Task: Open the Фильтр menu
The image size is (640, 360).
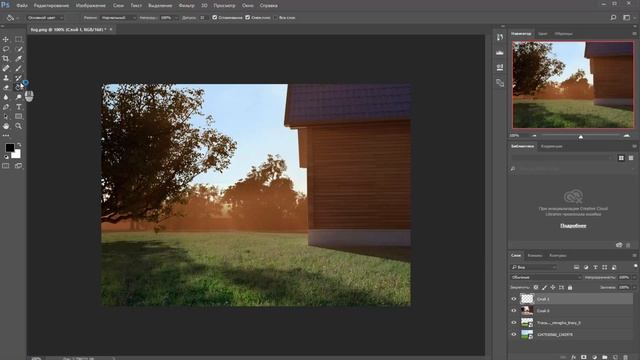Action: (x=187, y=6)
